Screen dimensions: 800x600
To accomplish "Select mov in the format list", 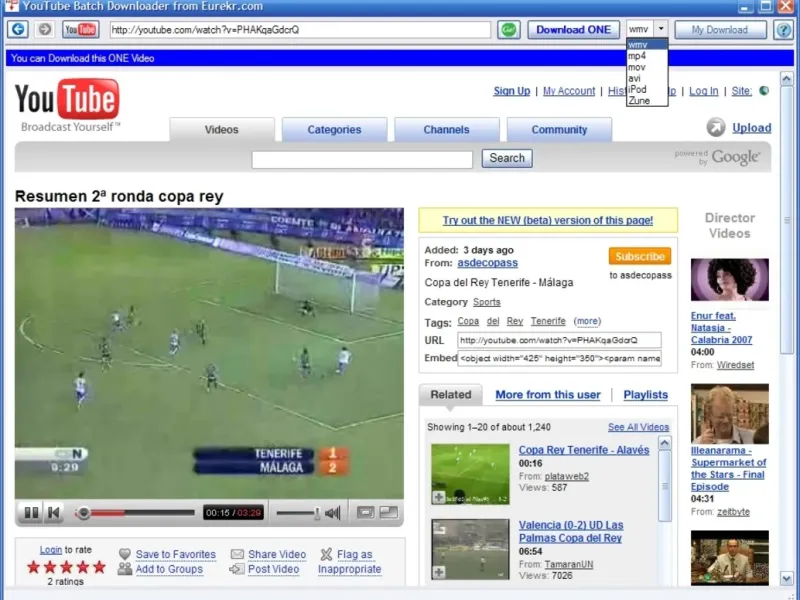I will tap(647, 67).
